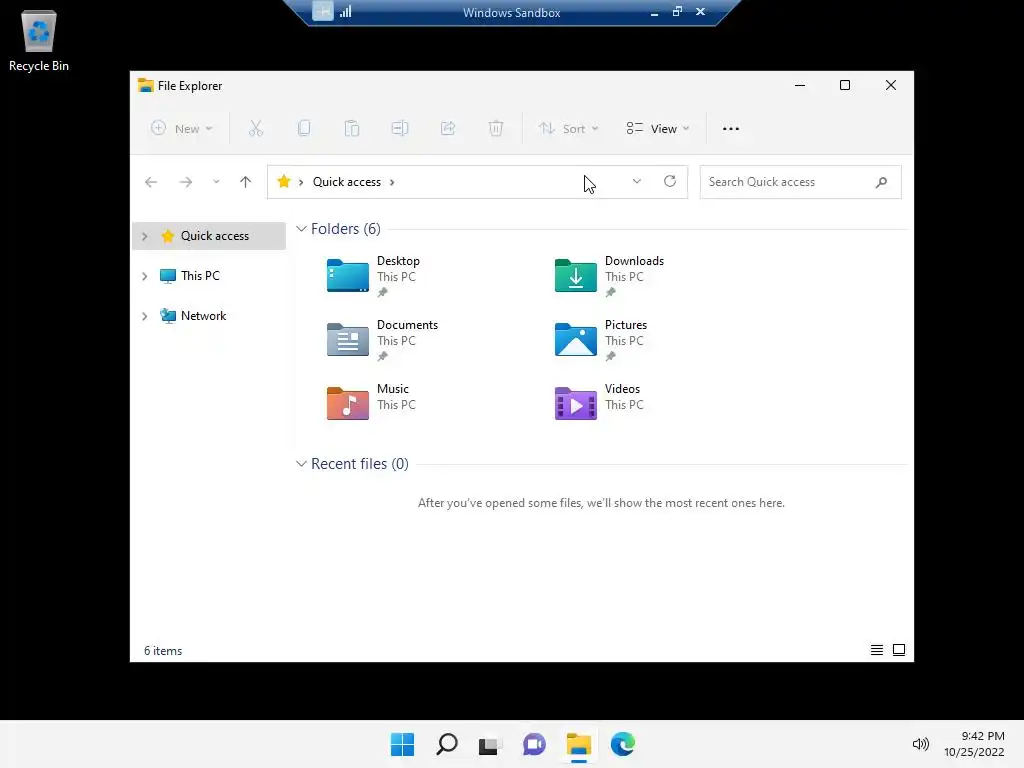
Task: Click the clock and date in taskbar
Action: [x=974, y=744]
